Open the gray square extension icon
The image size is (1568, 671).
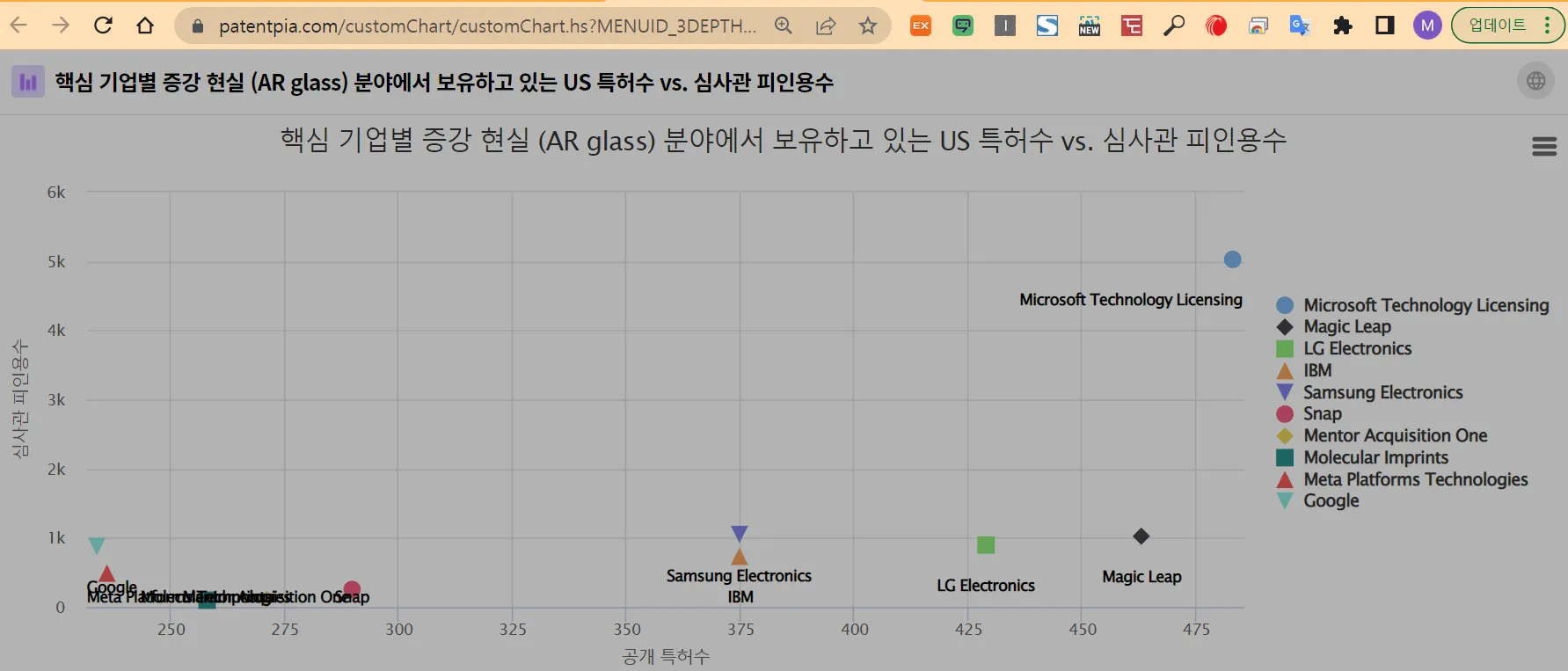pyautogui.click(x=1005, y=26)
